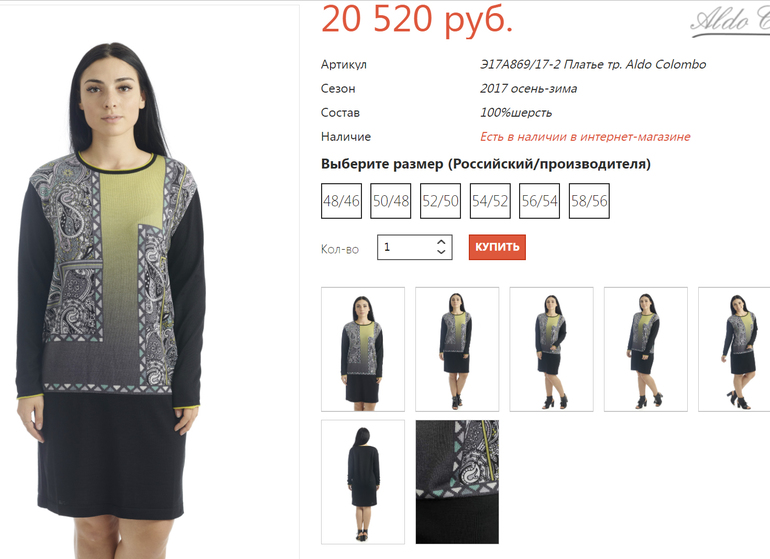Click the red availability status text
Viewport: 770px width, 559px height.
tap(585, 137)
